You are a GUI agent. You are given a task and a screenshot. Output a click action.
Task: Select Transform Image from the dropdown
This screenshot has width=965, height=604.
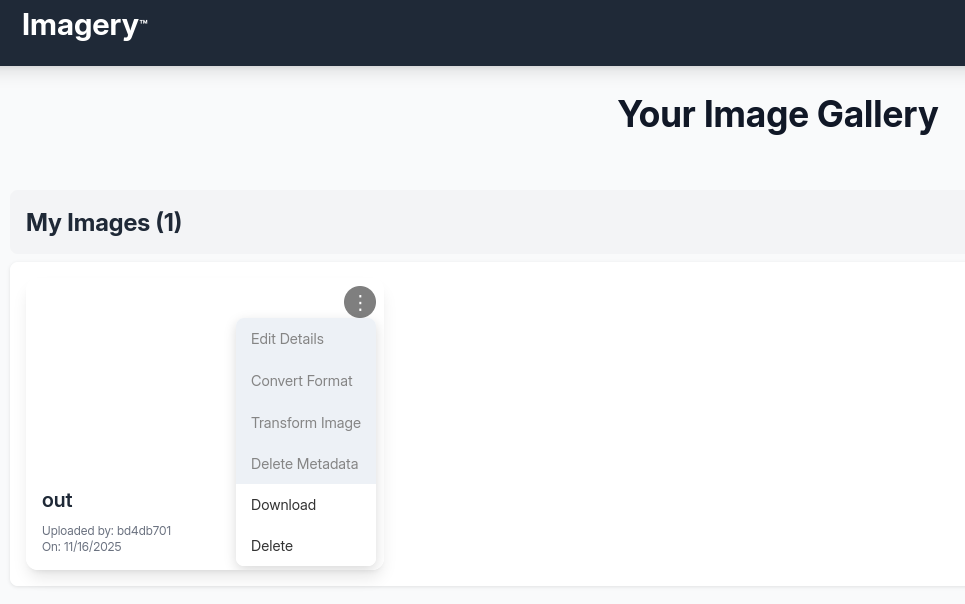point(306,422)
